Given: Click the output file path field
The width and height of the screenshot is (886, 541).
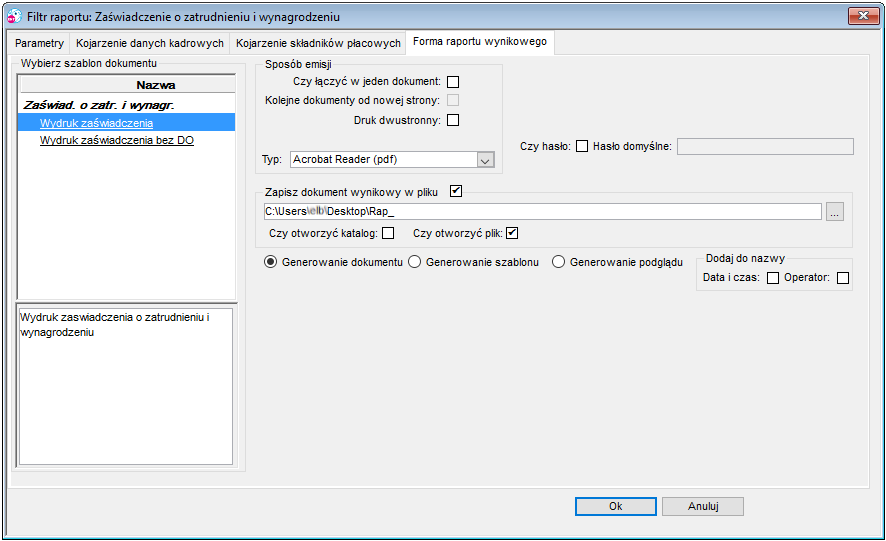Looking at the screenshot, I should pyautogui.click(x=542, y=211).
